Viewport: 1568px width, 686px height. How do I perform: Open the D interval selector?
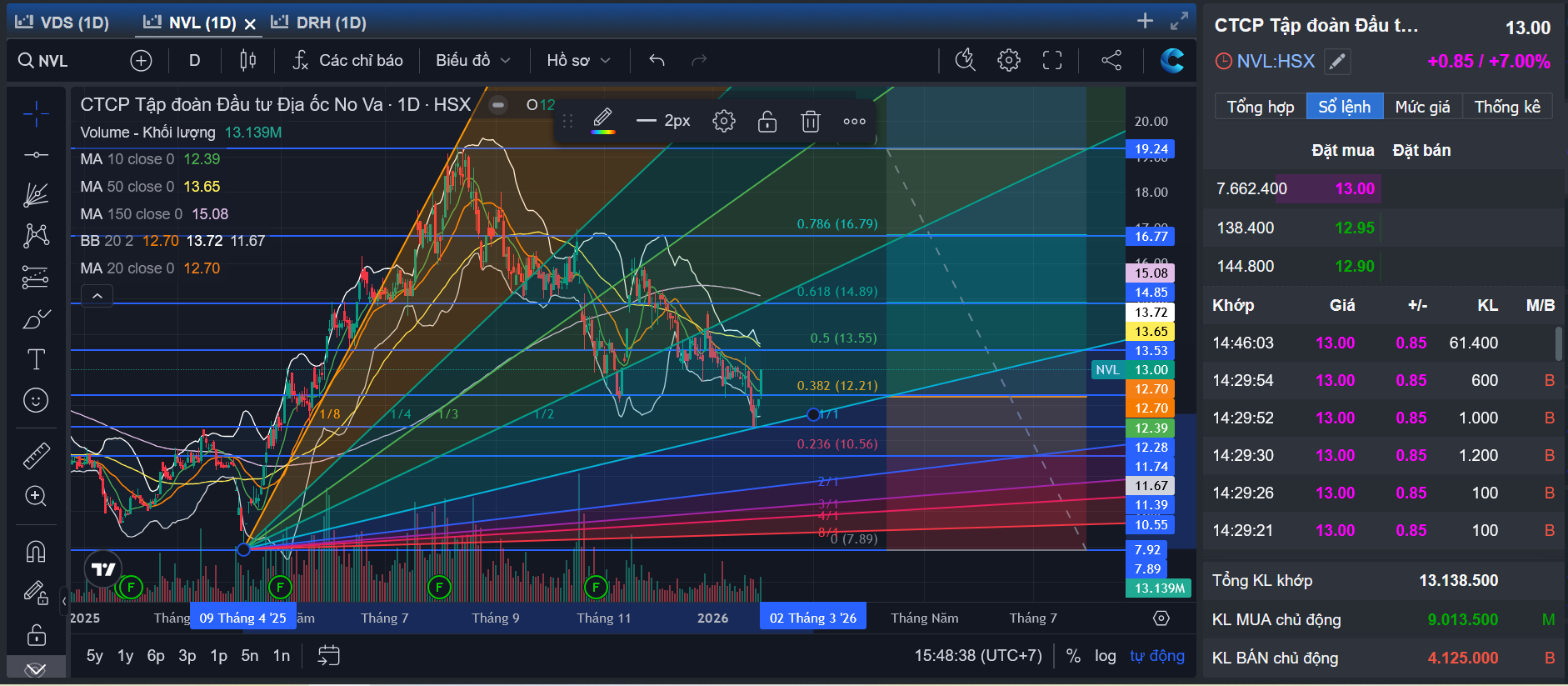[194, 60]
